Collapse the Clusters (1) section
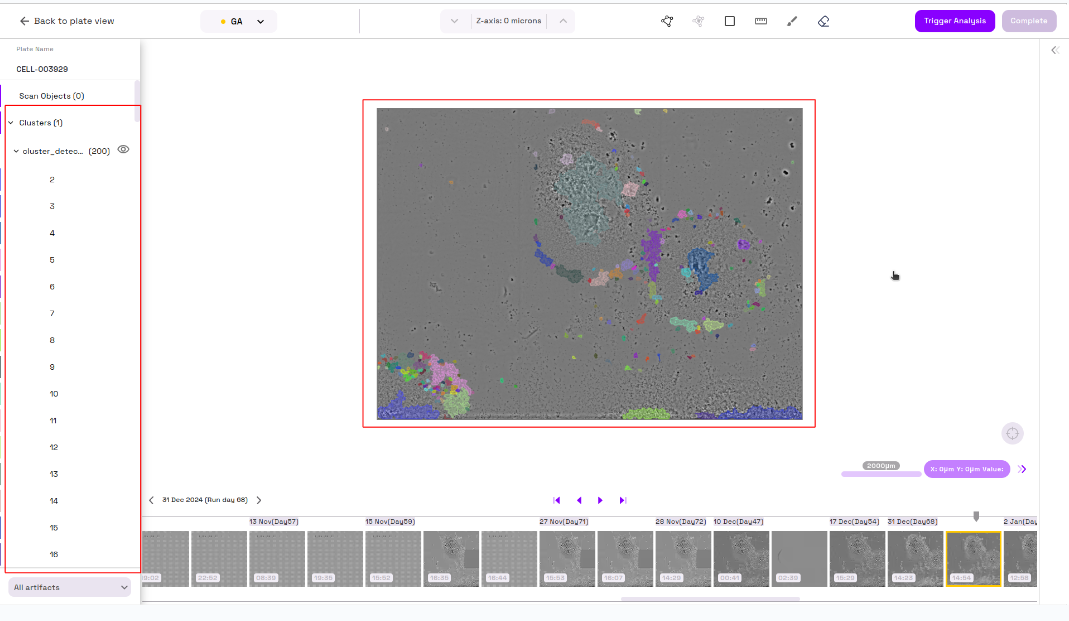 pos(11,123)
